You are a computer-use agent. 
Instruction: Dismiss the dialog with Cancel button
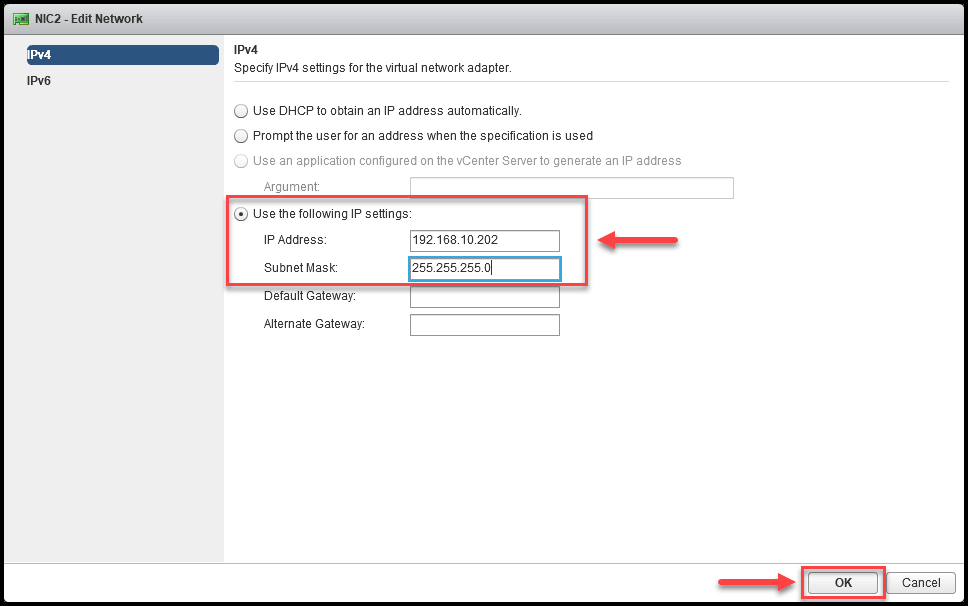921,583
